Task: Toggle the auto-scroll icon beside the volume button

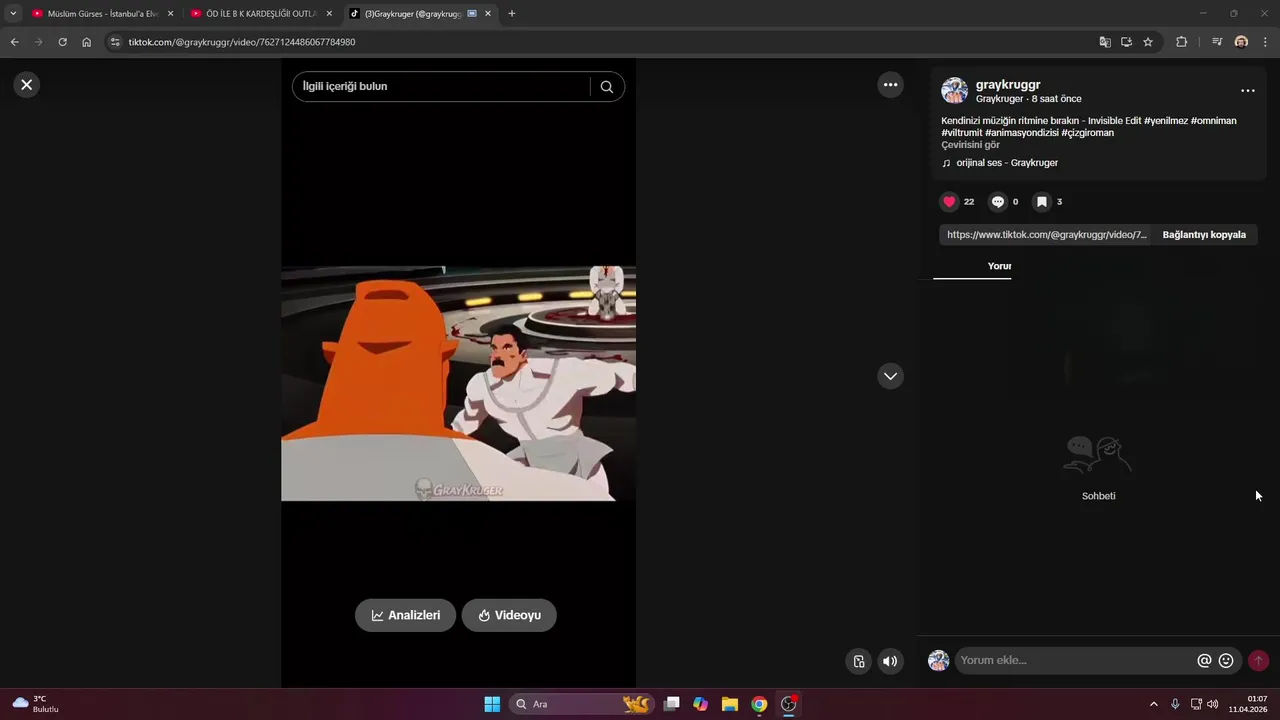Action: [858, 661]
